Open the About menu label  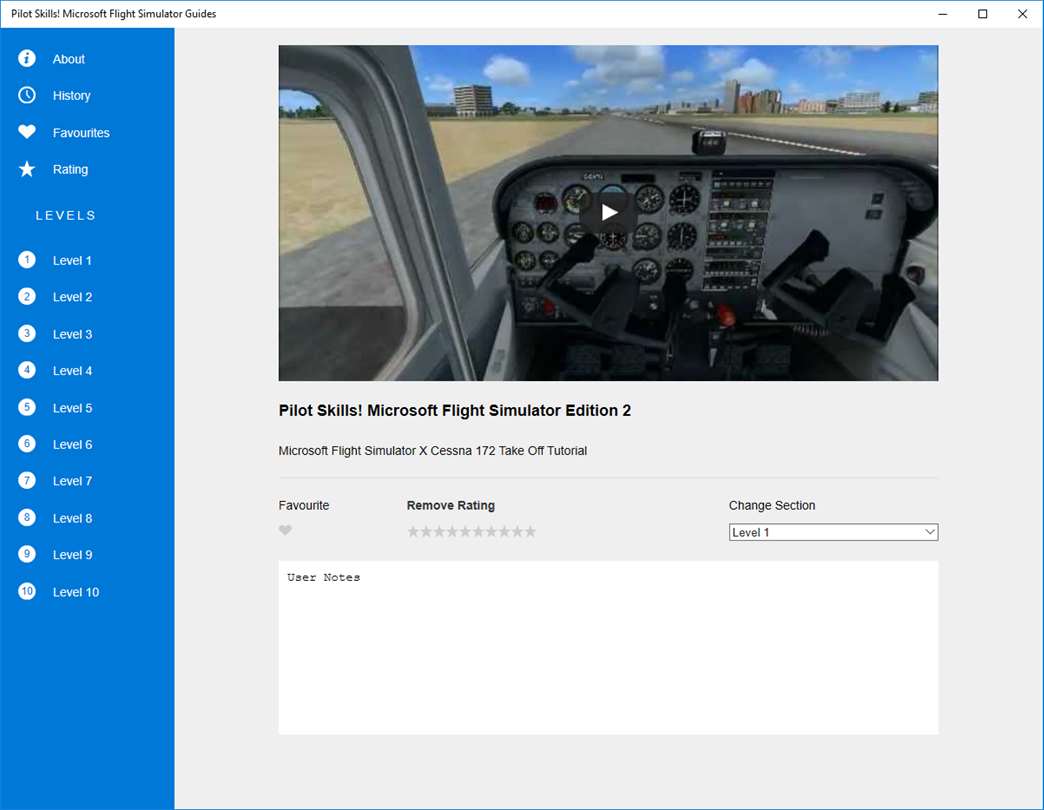(x=69, y=59)
